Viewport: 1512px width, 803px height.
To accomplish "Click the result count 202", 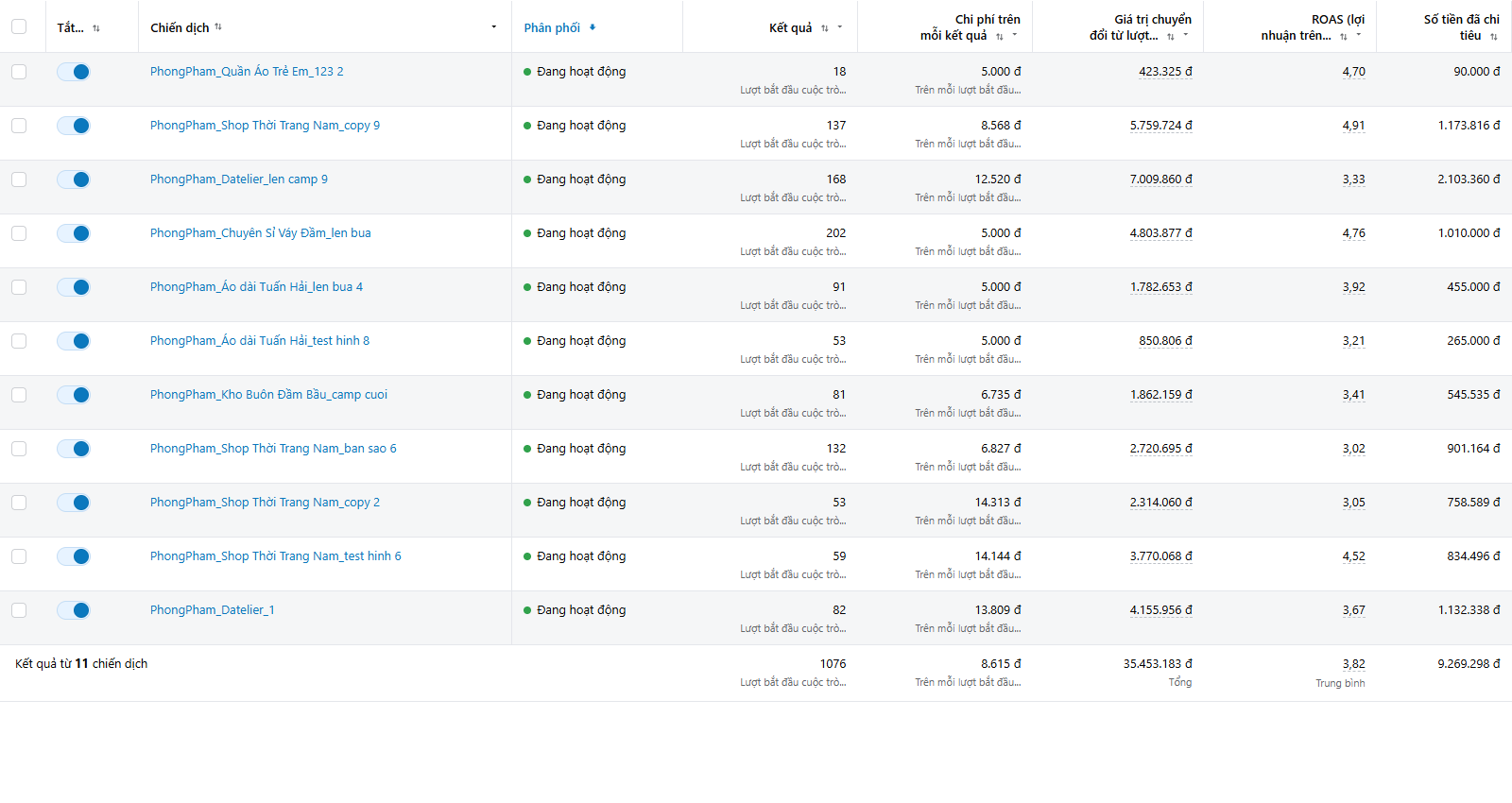I will 836,233.
